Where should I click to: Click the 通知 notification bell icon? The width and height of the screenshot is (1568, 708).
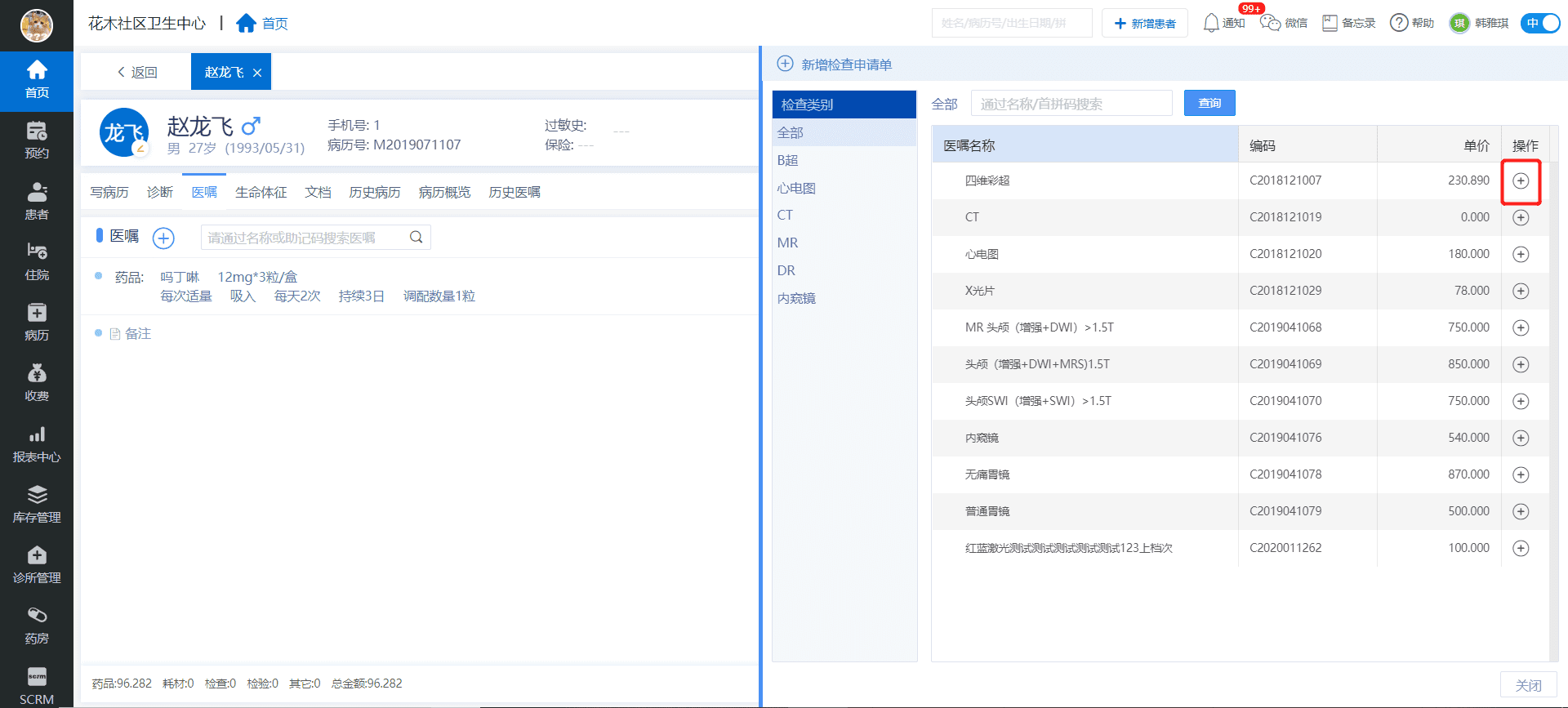pos(1211,23)
